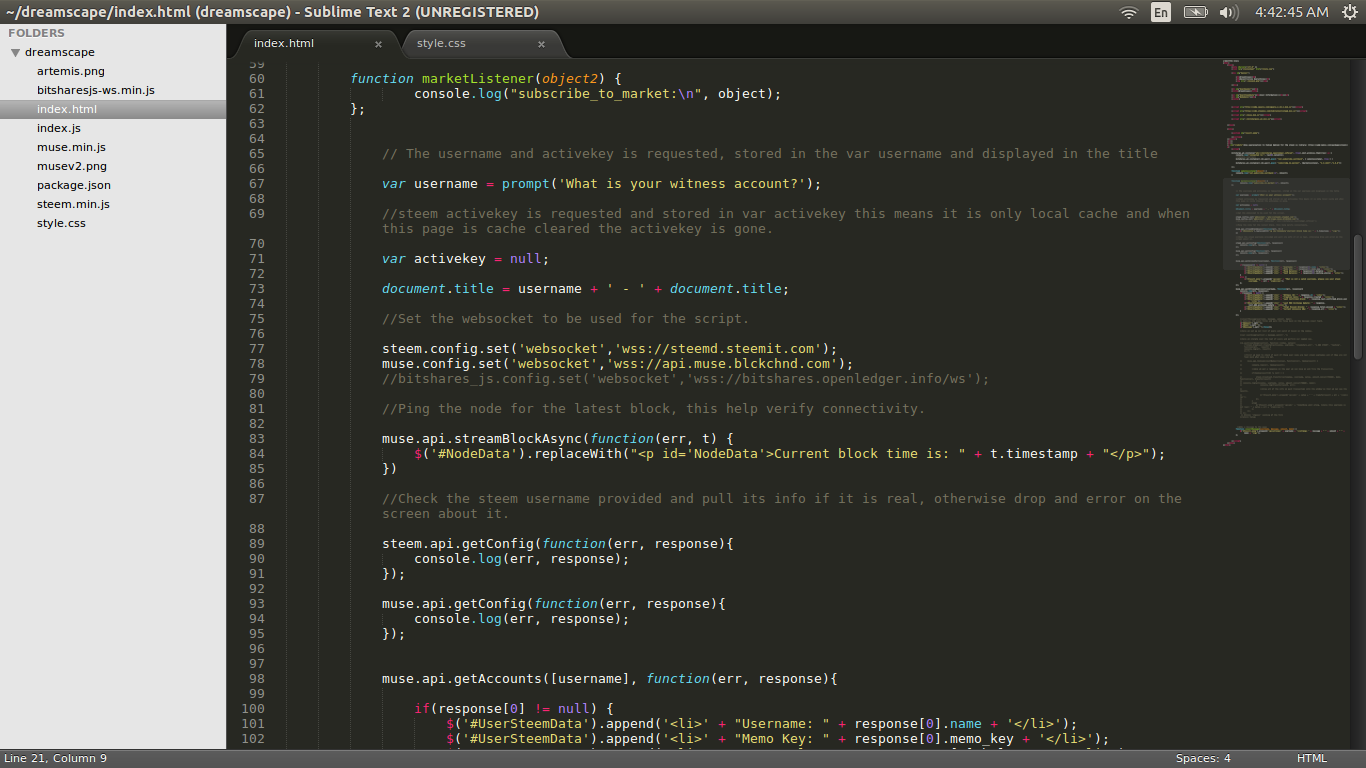Open the sound volume indicator
1366x768 pixels.
pos(1229,12)
